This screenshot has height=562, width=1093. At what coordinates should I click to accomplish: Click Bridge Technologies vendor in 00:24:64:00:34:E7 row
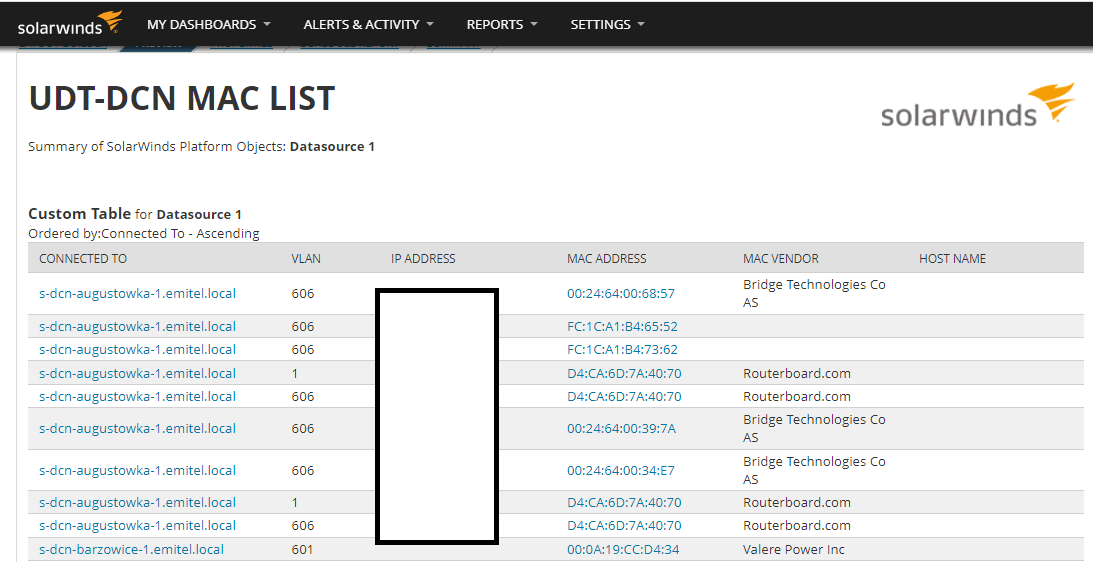814,471
